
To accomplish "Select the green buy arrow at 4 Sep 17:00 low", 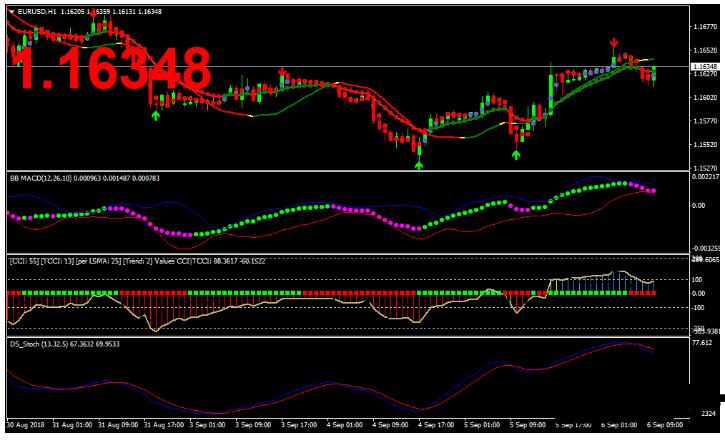I will click(x=419, y=165).
